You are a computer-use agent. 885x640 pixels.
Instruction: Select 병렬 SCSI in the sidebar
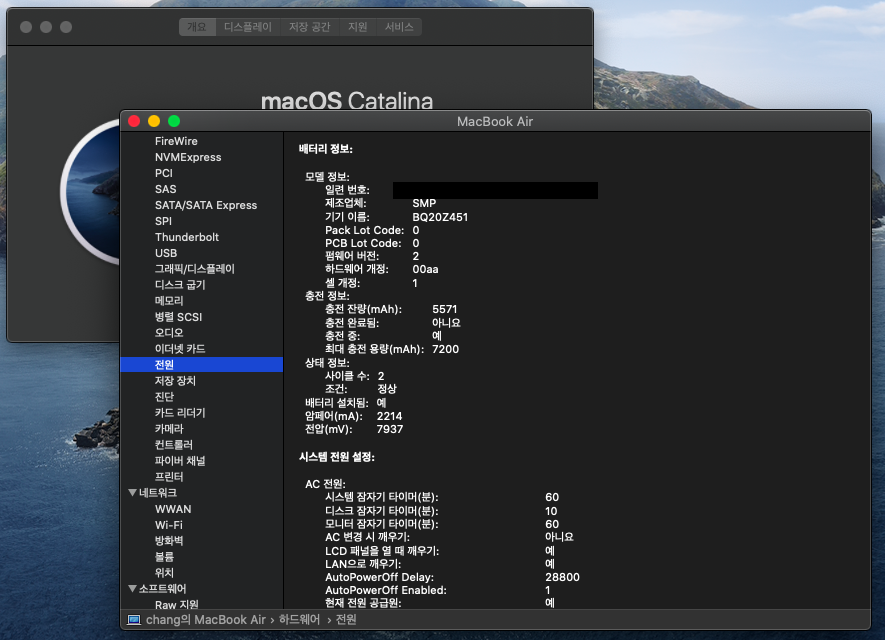pos(178,317)
